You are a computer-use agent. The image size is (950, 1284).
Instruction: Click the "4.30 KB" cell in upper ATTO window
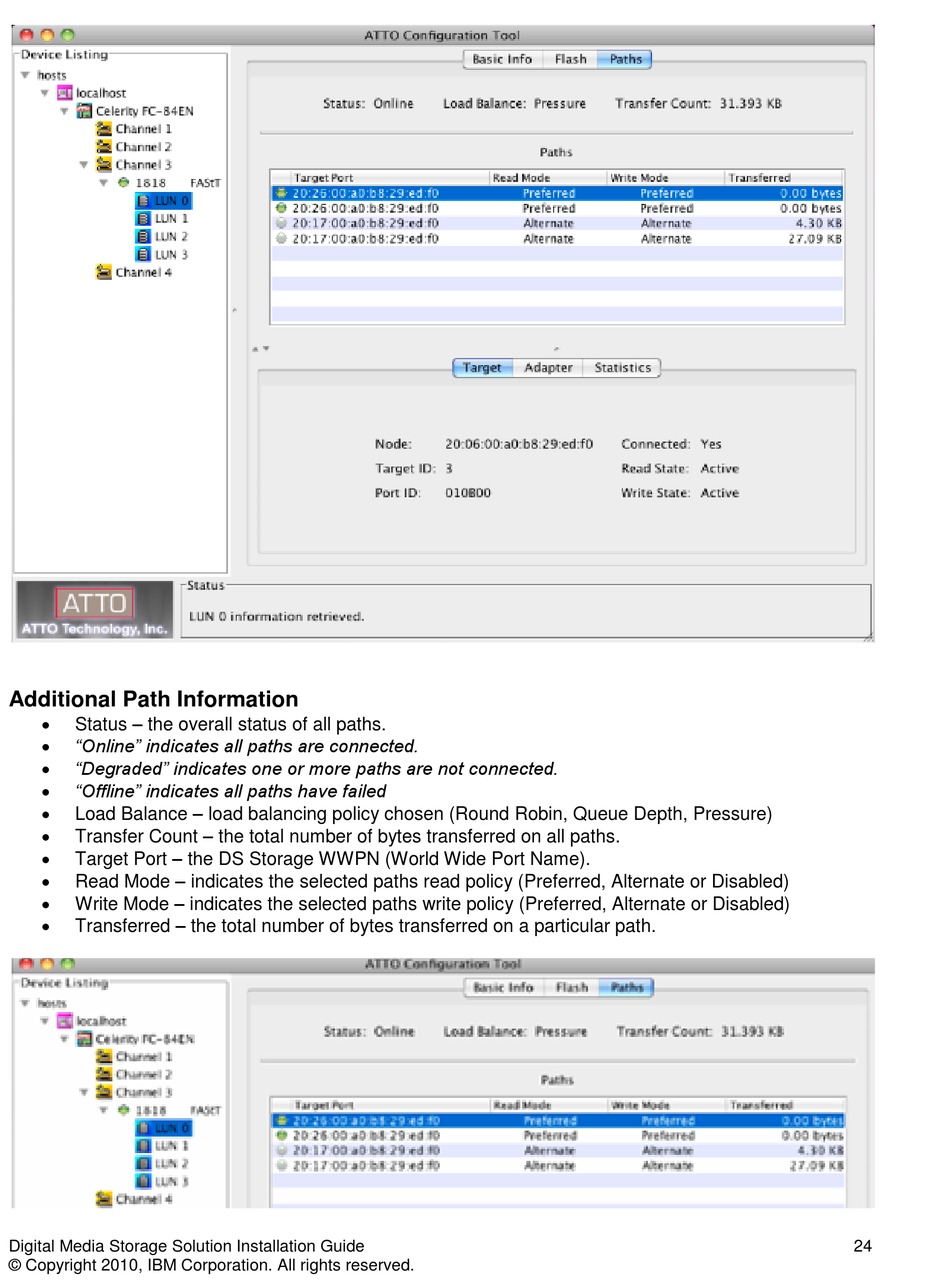click(818, 224)
